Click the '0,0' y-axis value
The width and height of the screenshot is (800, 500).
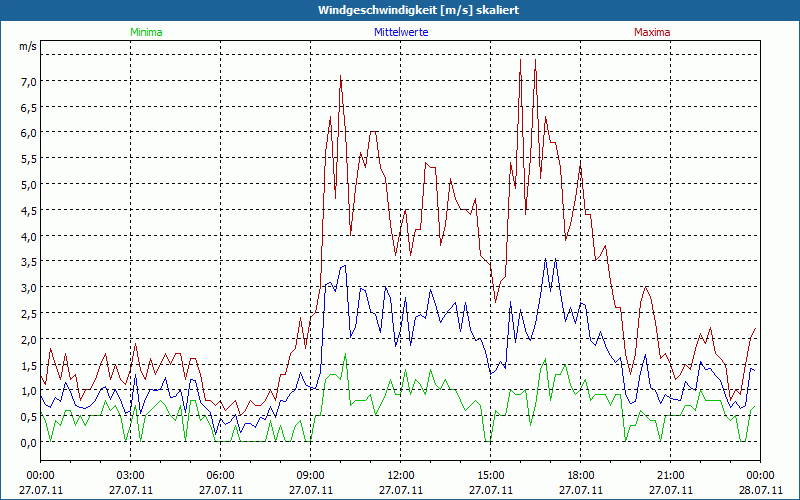pyautogui.click(x=29, y=443)
